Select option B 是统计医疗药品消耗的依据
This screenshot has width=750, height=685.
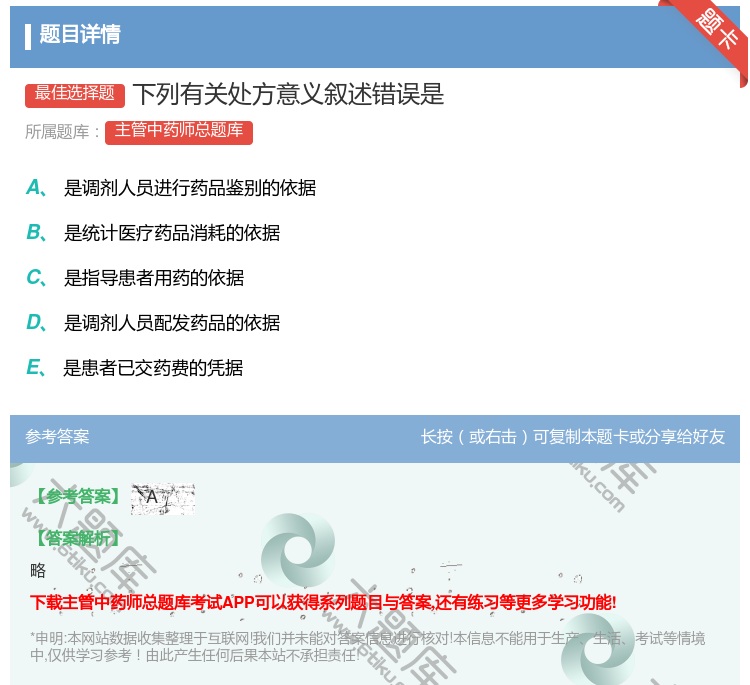[x=171, y=233]
